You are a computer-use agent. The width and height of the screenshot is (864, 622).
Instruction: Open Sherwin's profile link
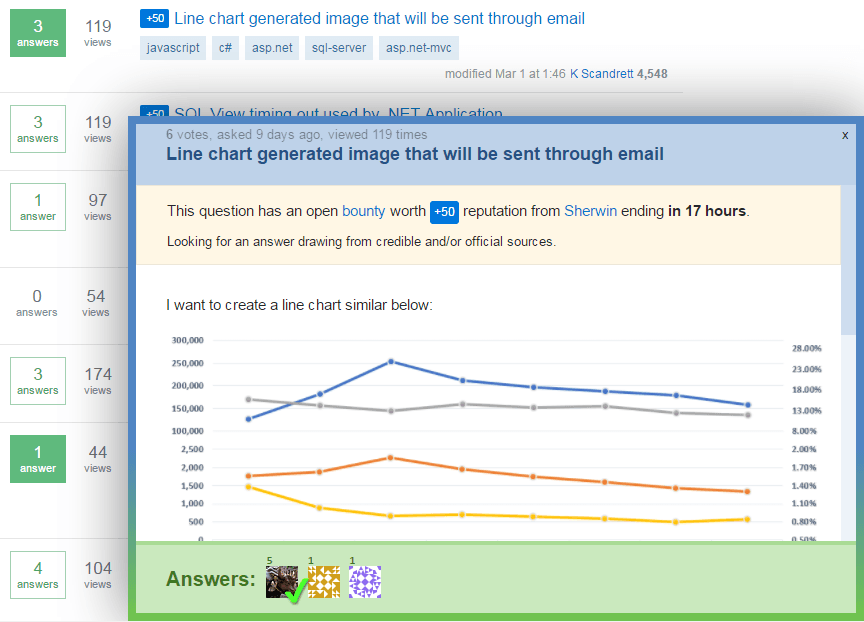[590, 211]
